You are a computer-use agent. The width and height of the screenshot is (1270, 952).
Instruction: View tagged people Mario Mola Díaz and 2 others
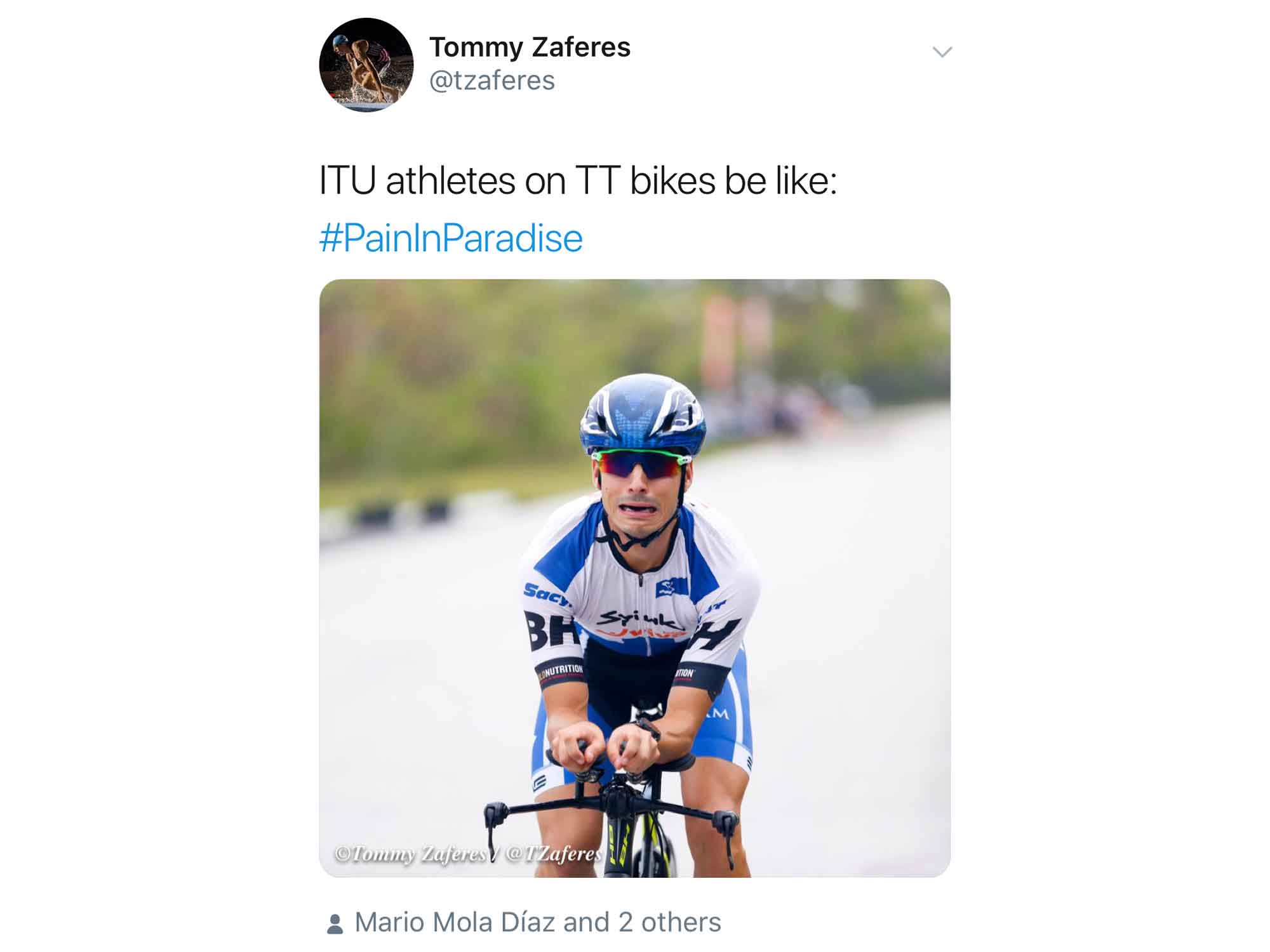[537, 922]
